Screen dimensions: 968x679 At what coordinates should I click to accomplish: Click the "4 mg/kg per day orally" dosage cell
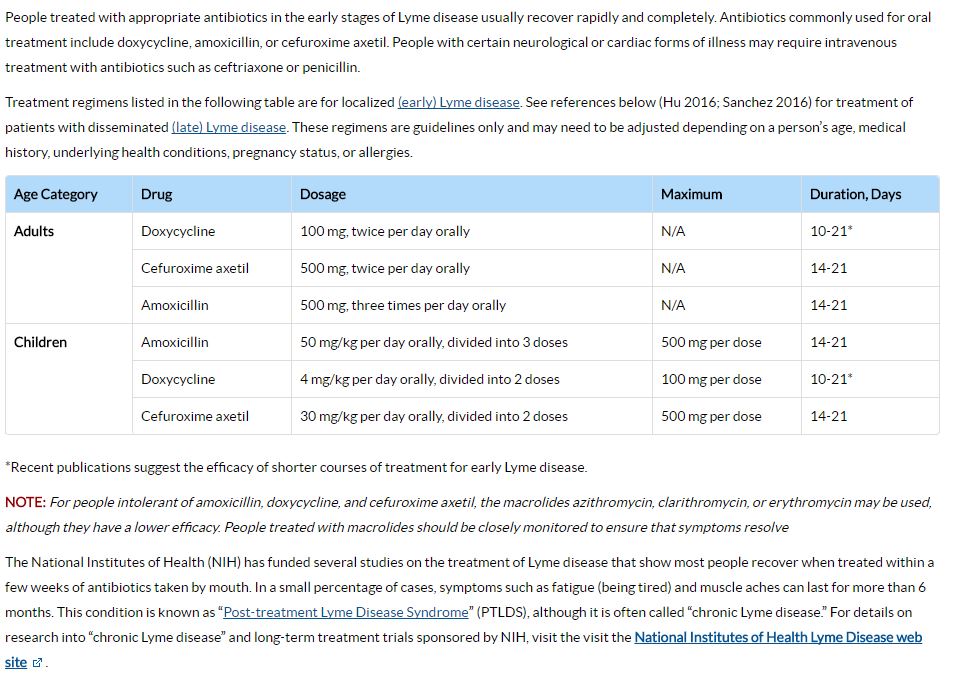coord(430,379)
